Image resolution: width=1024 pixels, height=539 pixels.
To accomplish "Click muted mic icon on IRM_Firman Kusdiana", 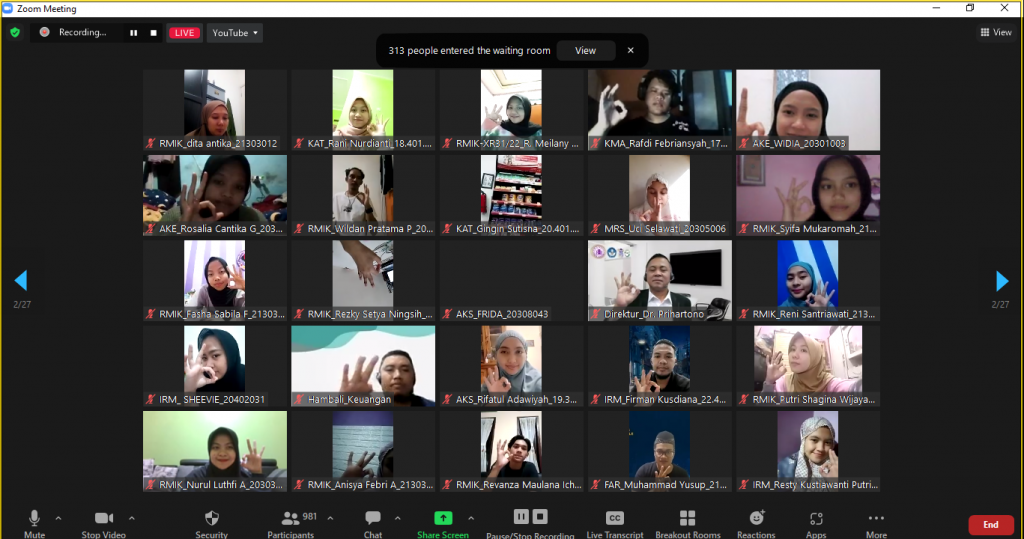I will click(x=595, y=399).
